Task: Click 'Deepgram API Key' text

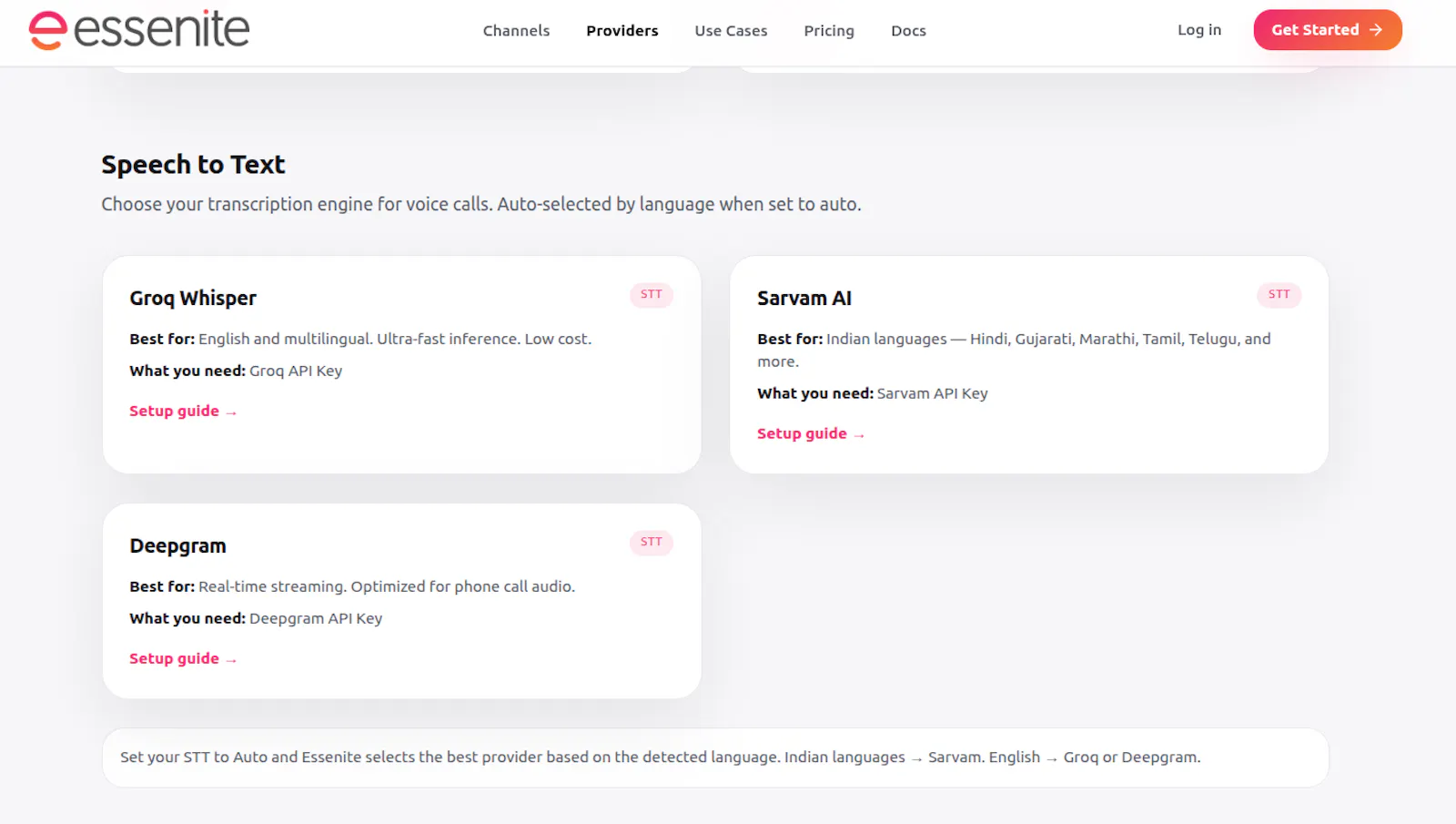Action: coord(316,619)
